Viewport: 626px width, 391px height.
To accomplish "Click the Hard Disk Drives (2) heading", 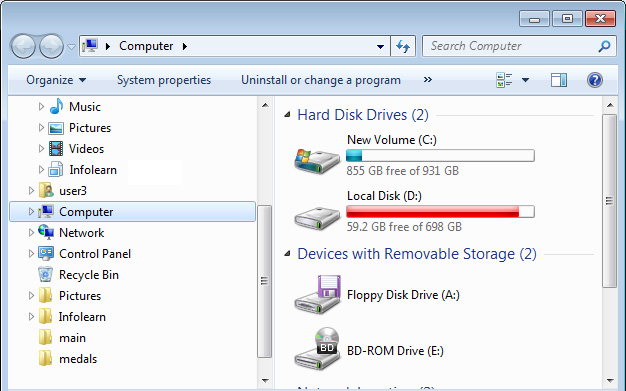I will [363, 115].
